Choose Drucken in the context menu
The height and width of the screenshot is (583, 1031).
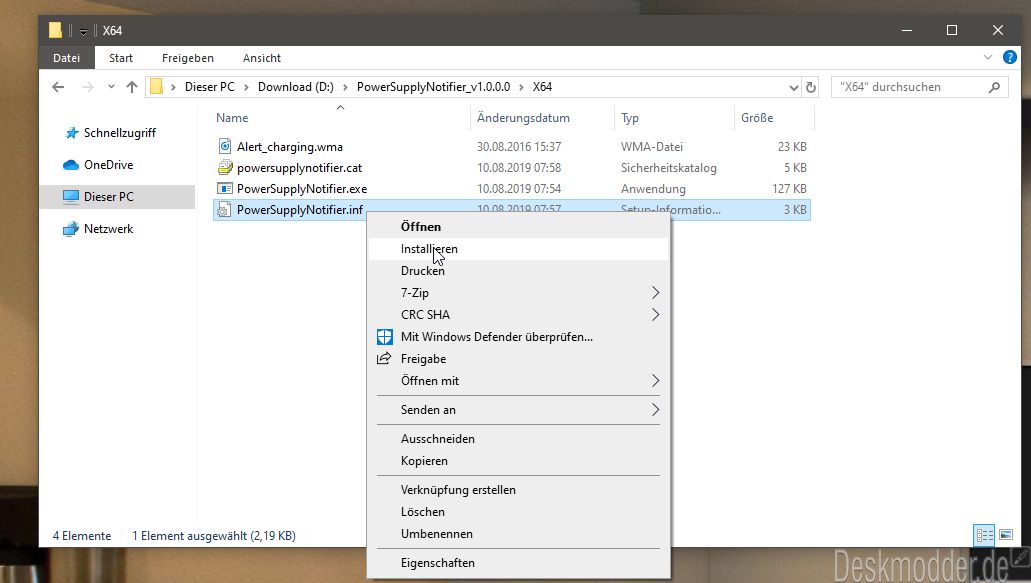tap(518, 271)
